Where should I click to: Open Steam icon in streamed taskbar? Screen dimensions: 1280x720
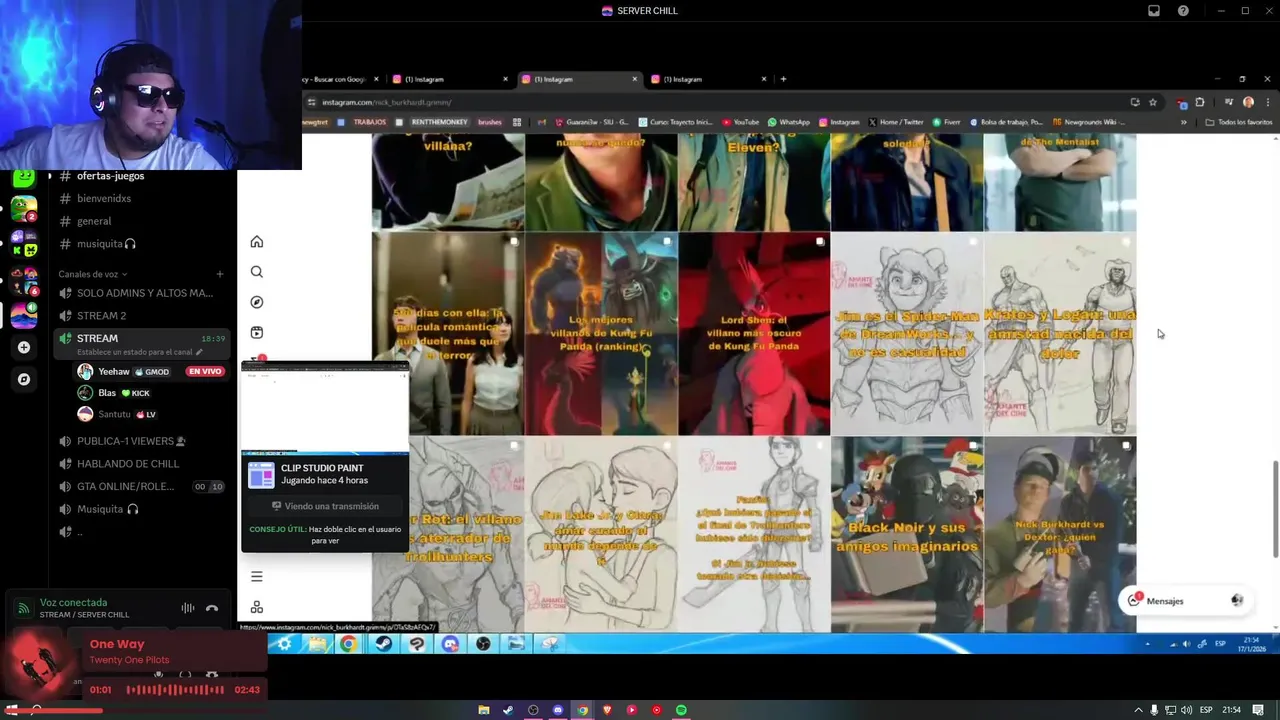coord(384,644)
